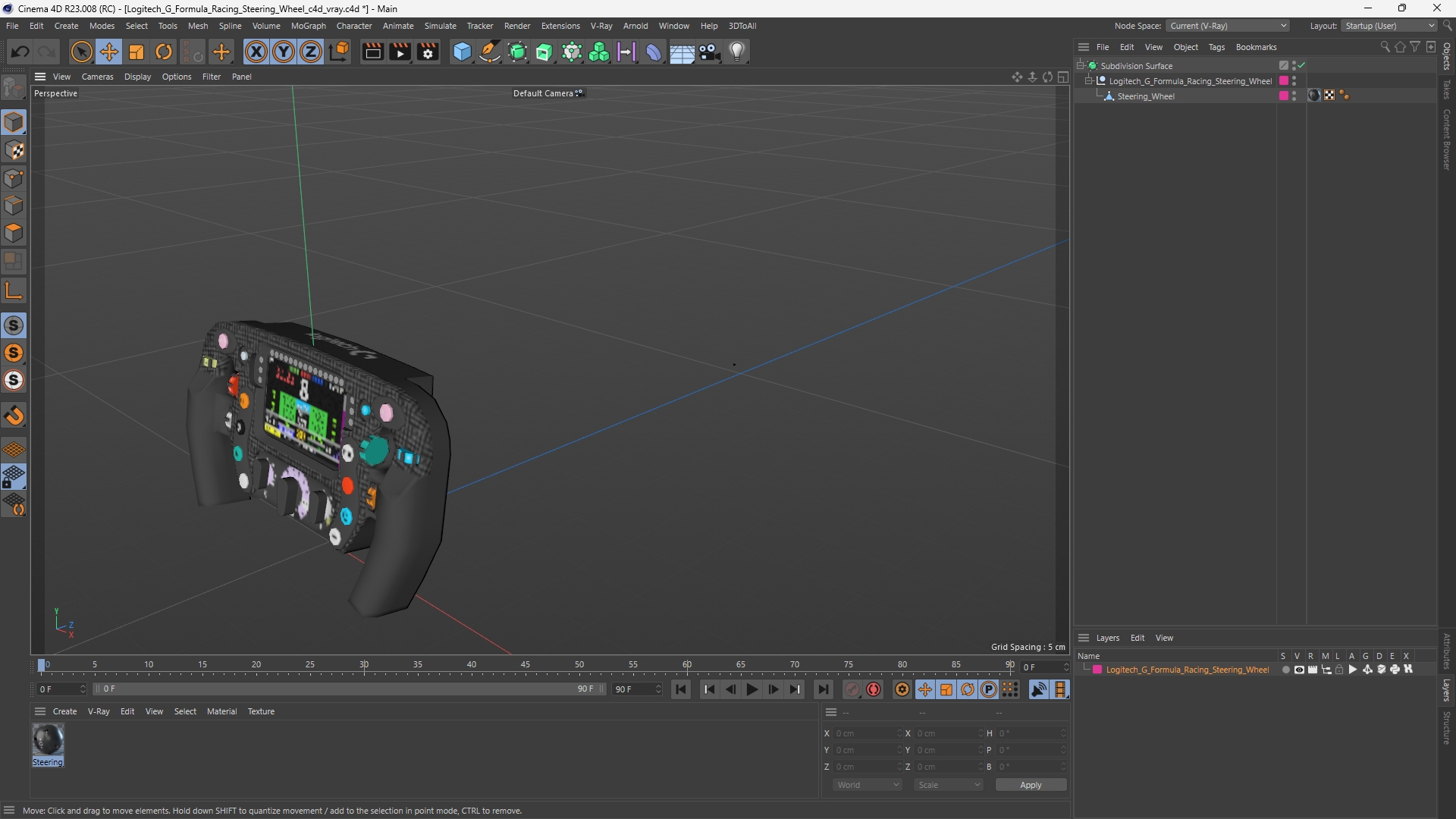This screenshot has height=819, width=1456.
Task: Open the Render Settings icon
Action: pyautogui.click(x=428, y=52)
